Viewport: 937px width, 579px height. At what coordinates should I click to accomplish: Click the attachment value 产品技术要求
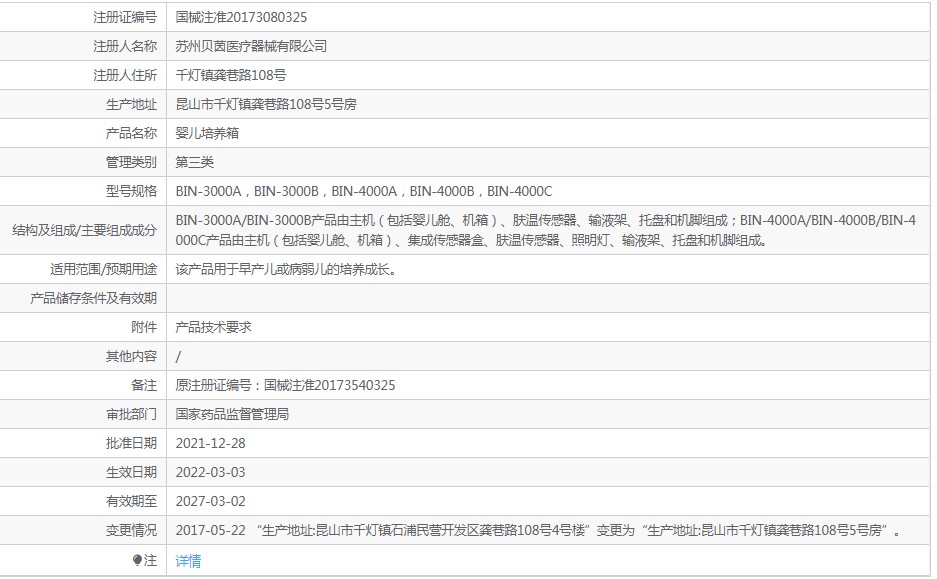[x=213, y=327]
